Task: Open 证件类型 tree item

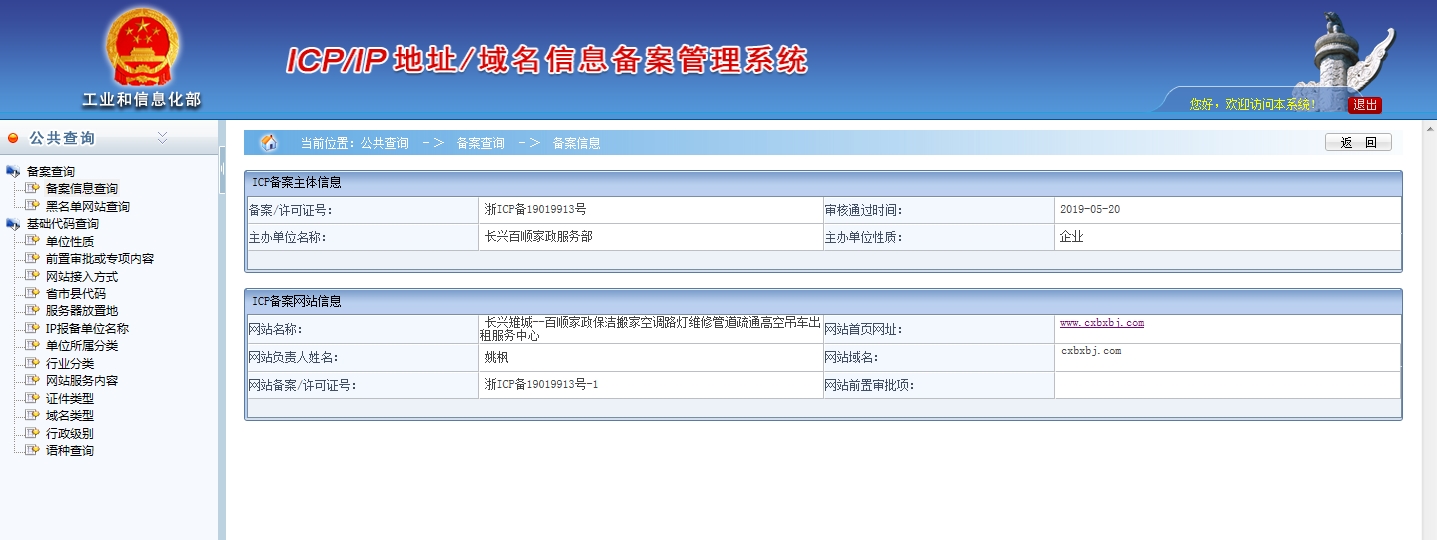Action: pos(70,398)
